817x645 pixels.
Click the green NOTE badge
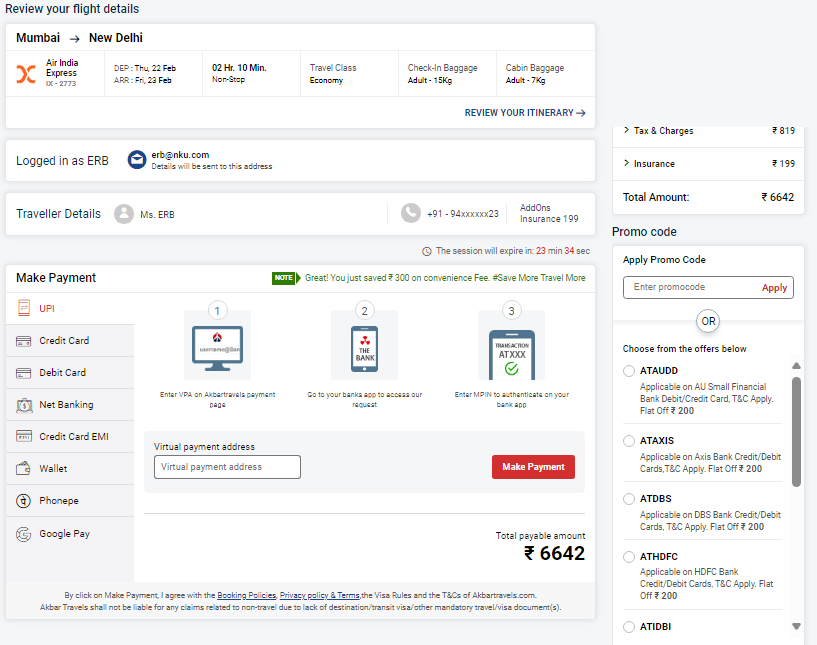coord(284,278)
